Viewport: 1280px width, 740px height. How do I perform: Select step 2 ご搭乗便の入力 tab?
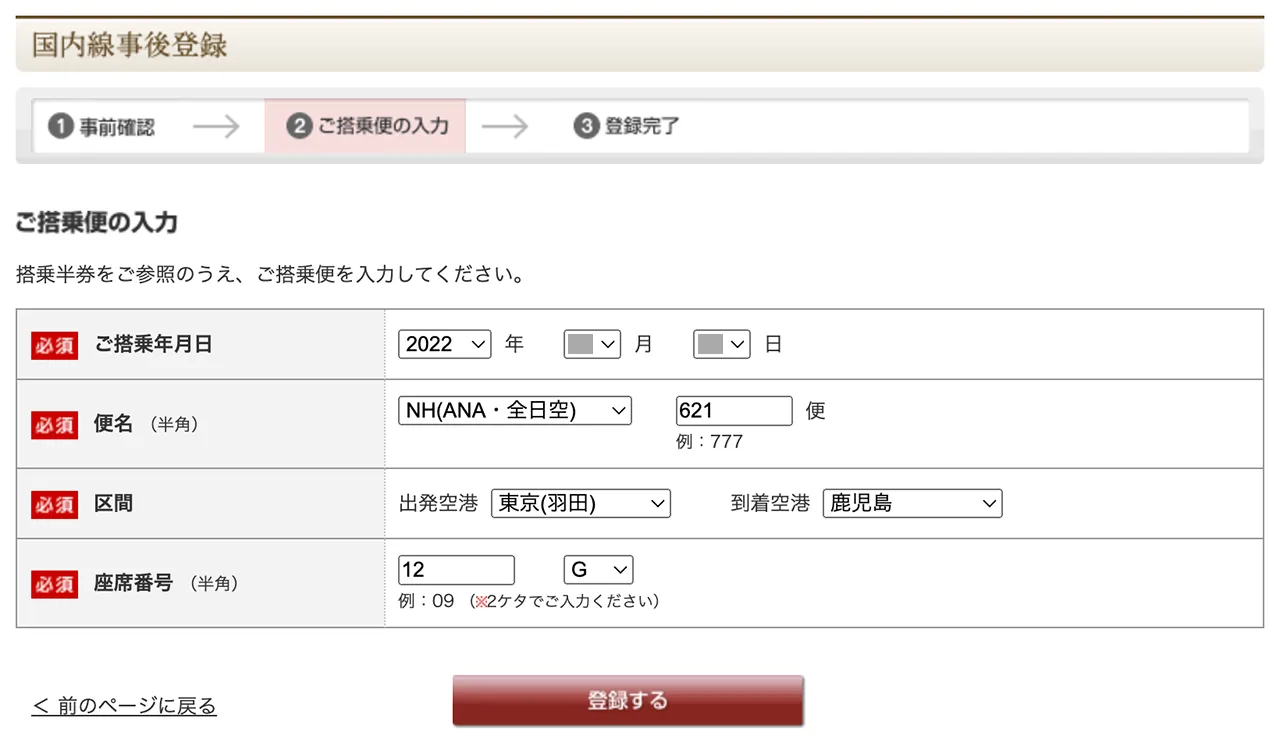(366, 126)
